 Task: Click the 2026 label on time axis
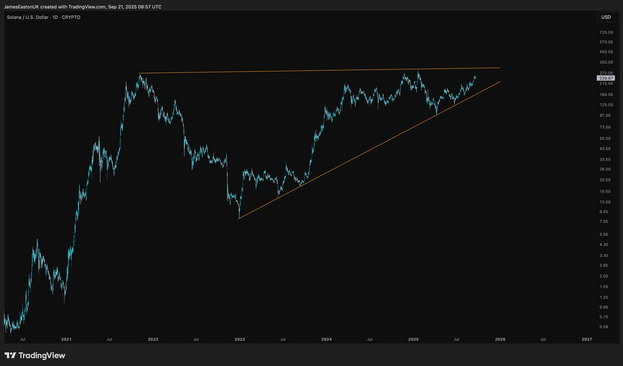(x=500, y=339)
